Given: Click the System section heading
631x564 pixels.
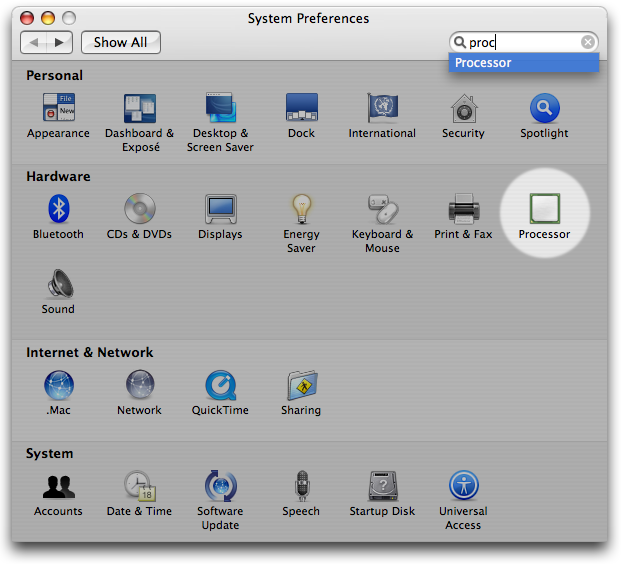Looking at the screenshot, I should [x=49, y=453].
